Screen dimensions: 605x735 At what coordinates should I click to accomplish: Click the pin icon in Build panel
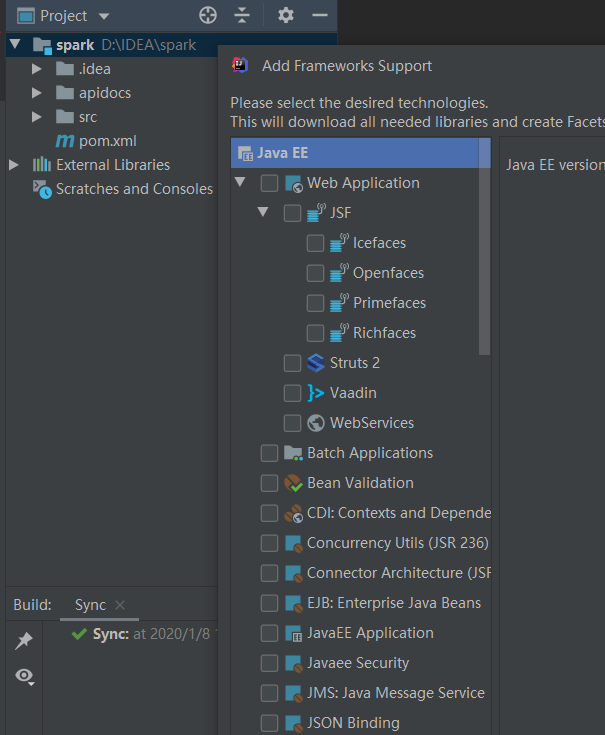click(24, 641)
